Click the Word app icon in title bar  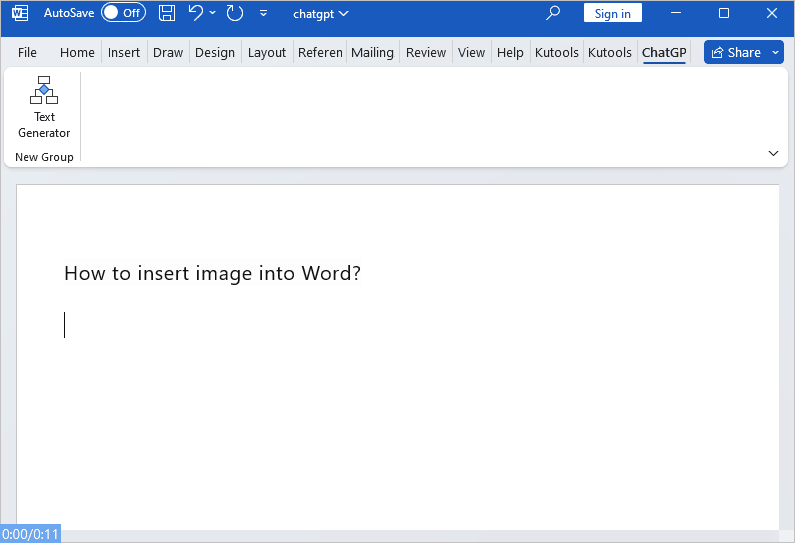tap(20, 13)
